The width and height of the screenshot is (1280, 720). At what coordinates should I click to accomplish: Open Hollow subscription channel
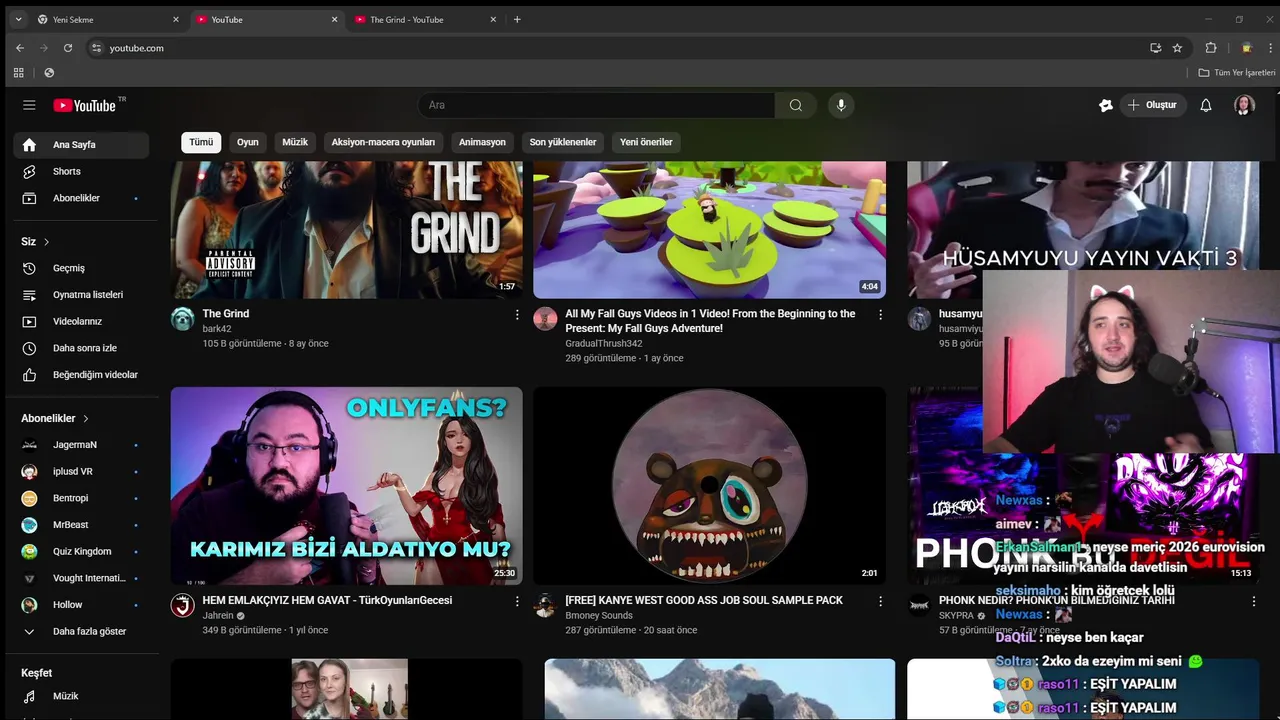click(x=81, y=605)
